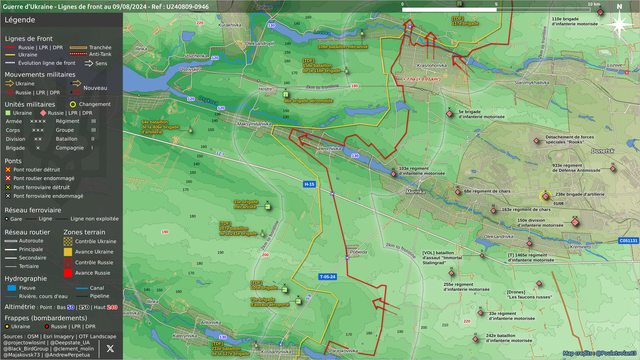
Task: Select the 150e division d'infanterie motorisée marker
Action: point(575,222)
